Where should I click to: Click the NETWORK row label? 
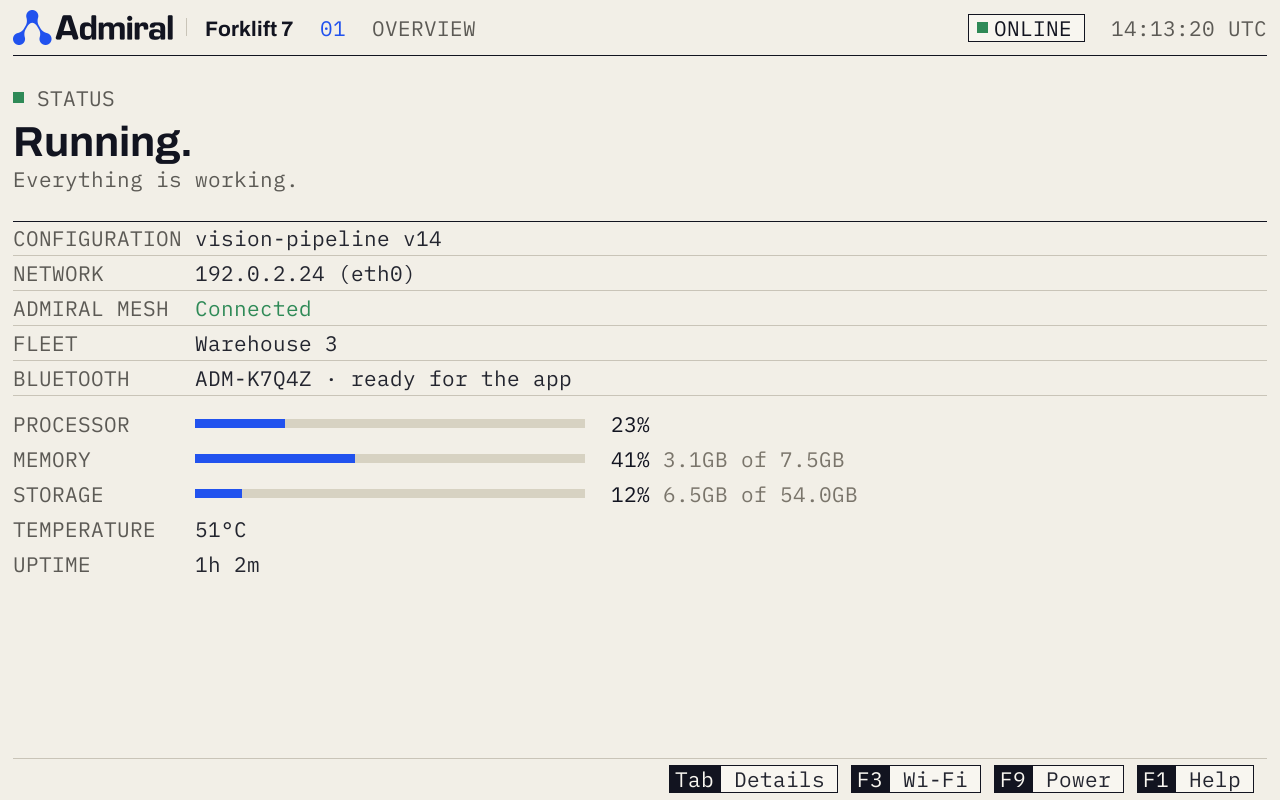[58, 274]
